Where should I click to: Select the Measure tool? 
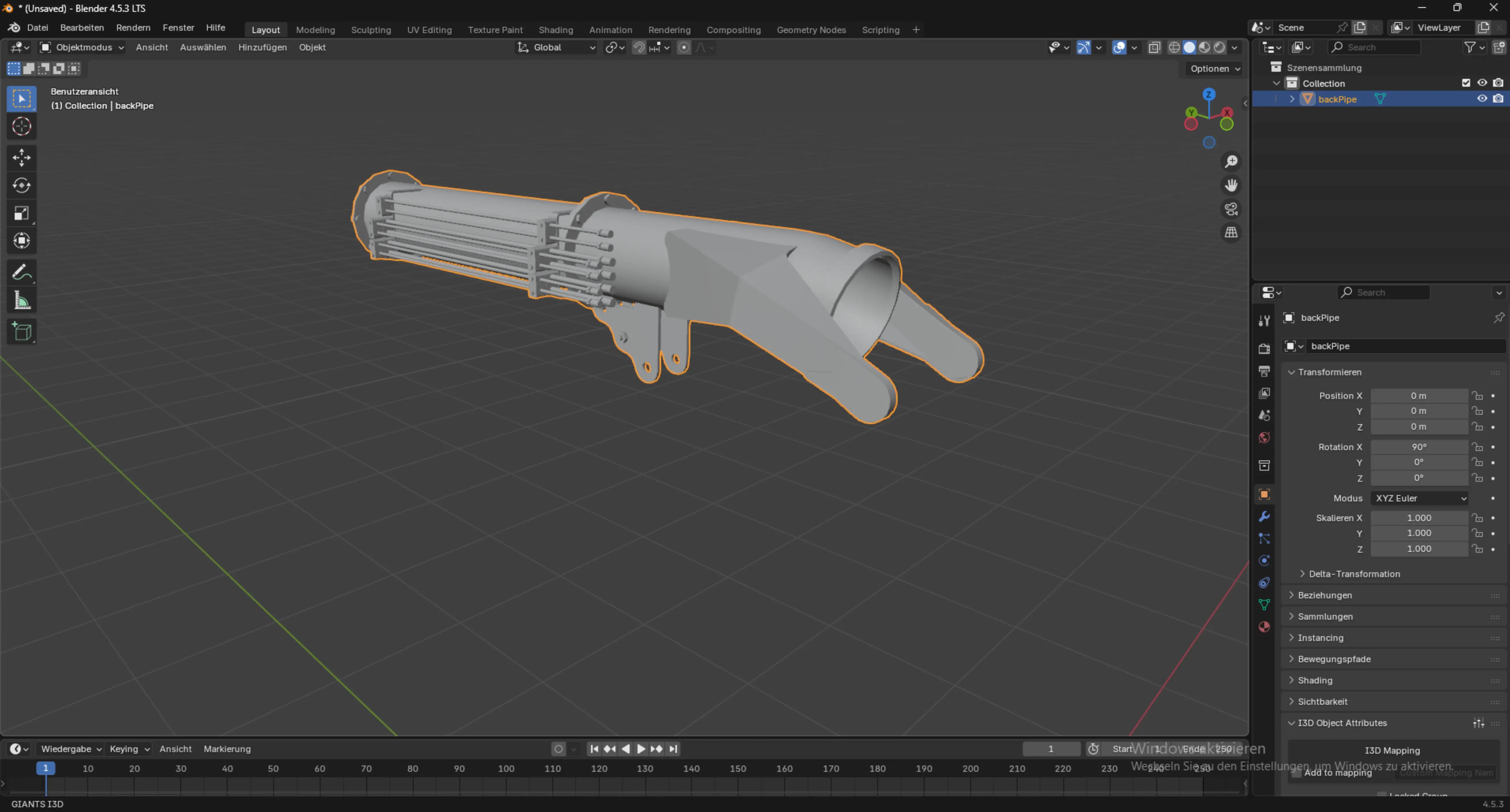pos(22,301)
